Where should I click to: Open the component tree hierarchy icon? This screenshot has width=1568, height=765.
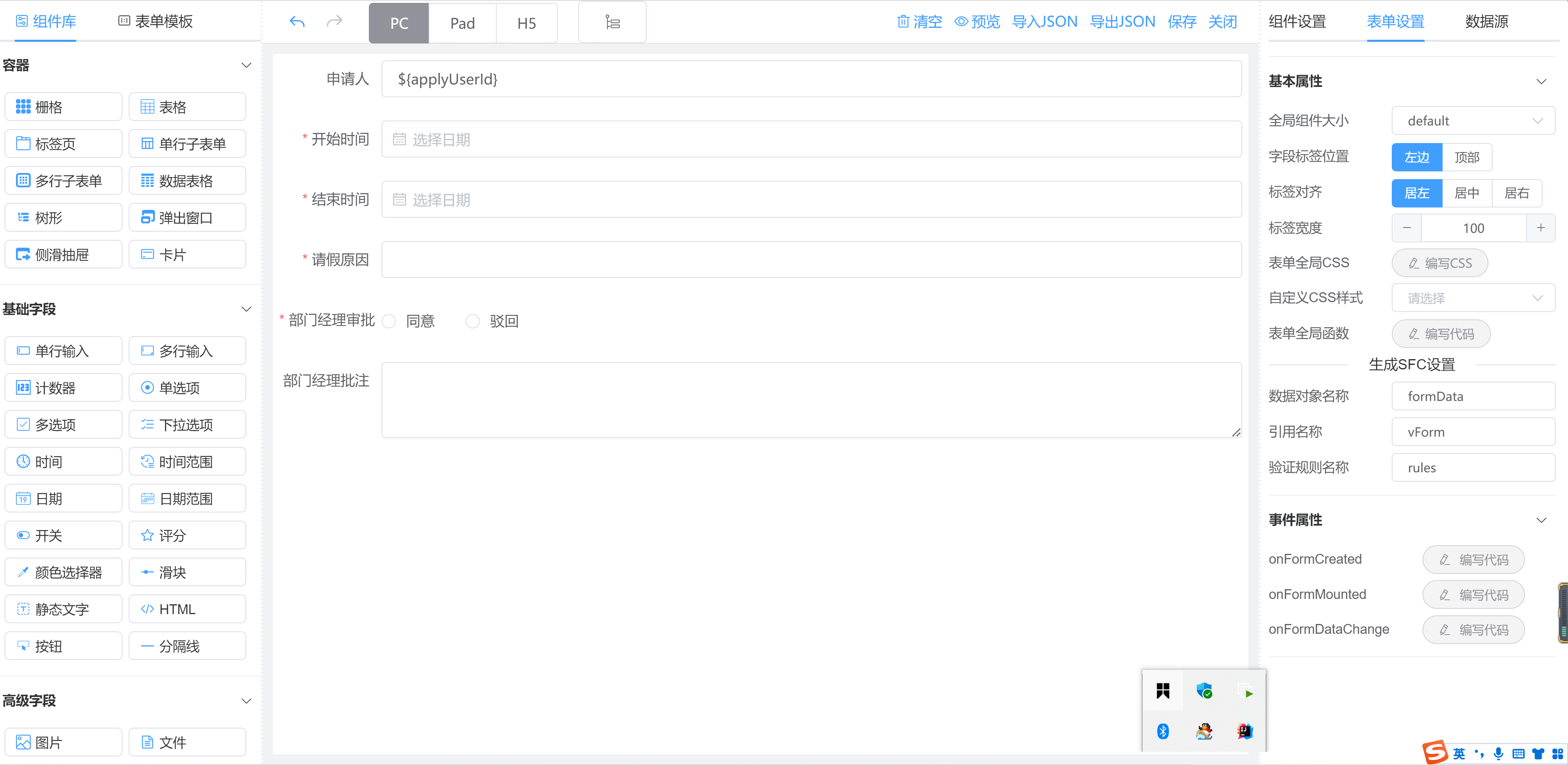point(612,23)
